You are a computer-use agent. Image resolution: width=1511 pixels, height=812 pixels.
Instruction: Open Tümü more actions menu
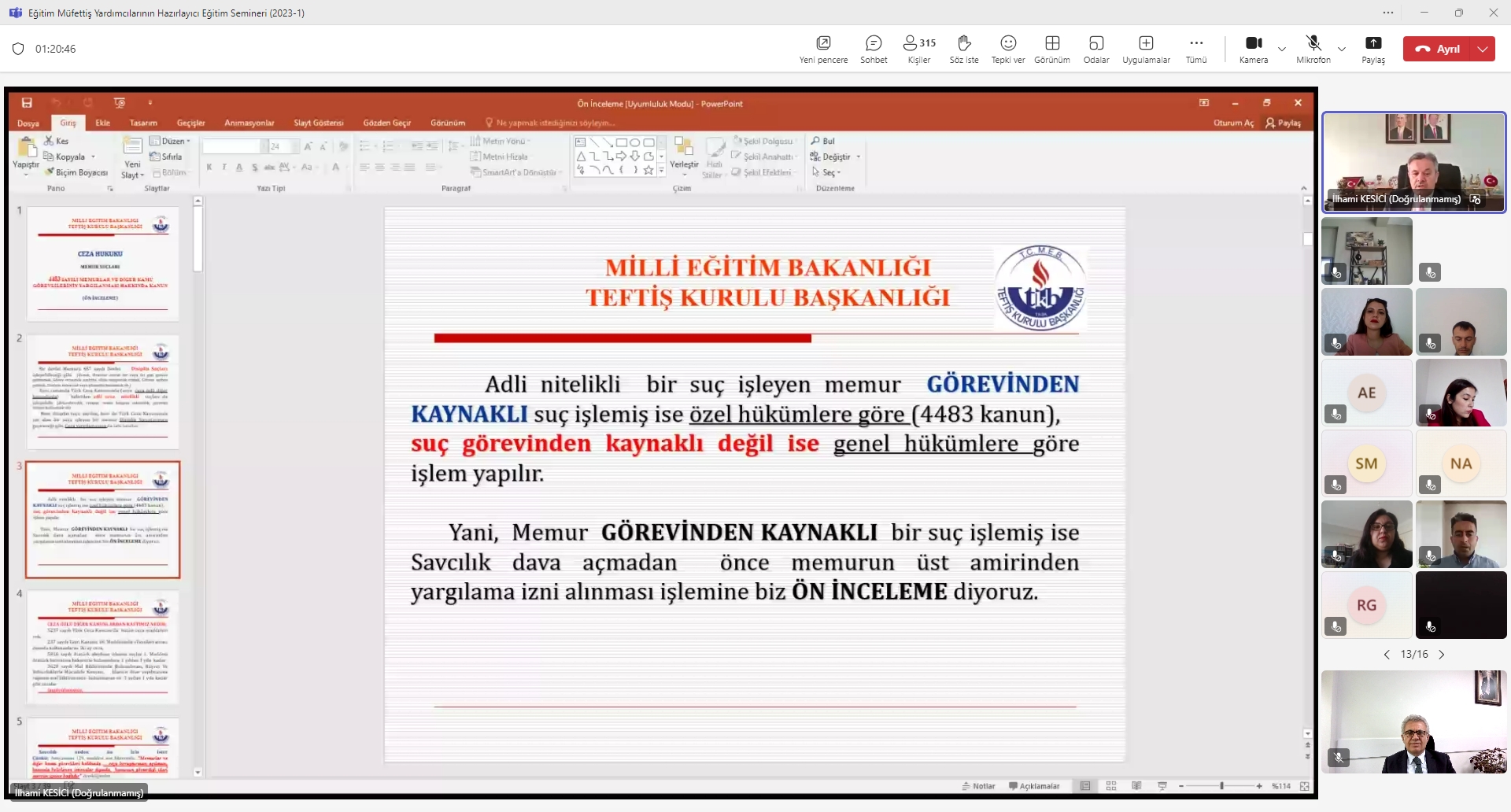click(1196, 49)
